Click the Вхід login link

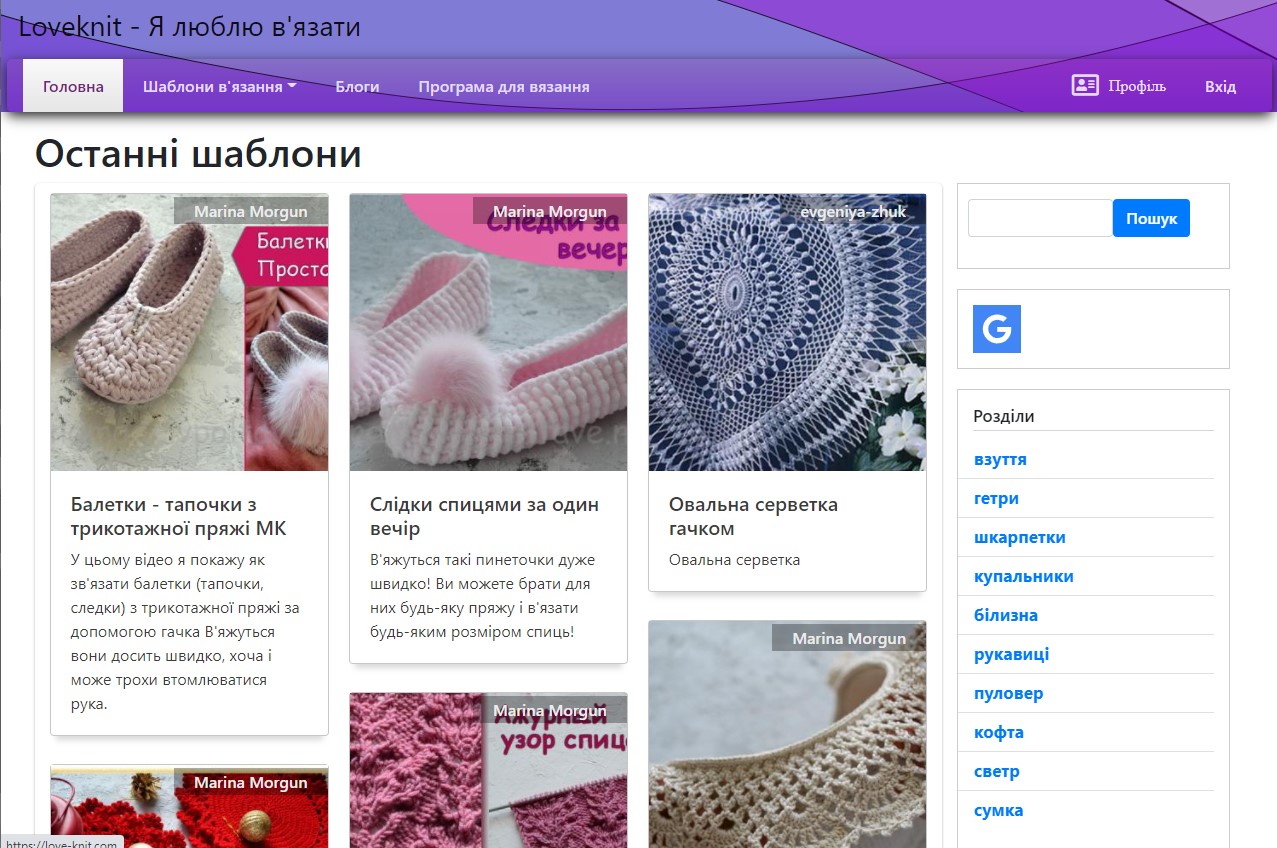1220,86
